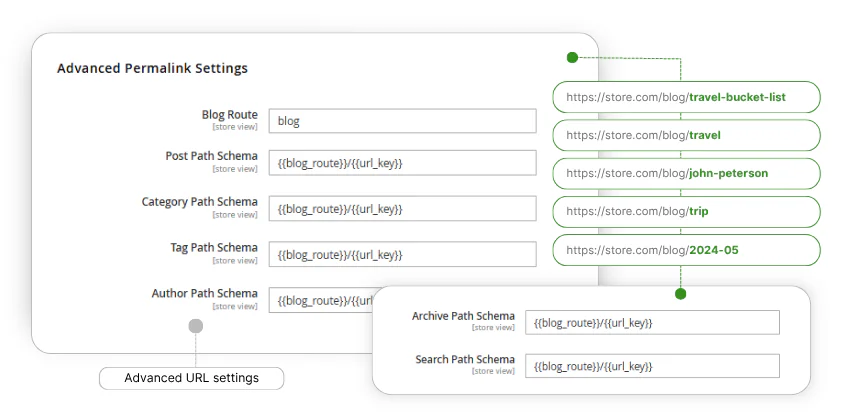
Task: Click inside the Tag Path Schema field
Action: click(x=402, y=255)
